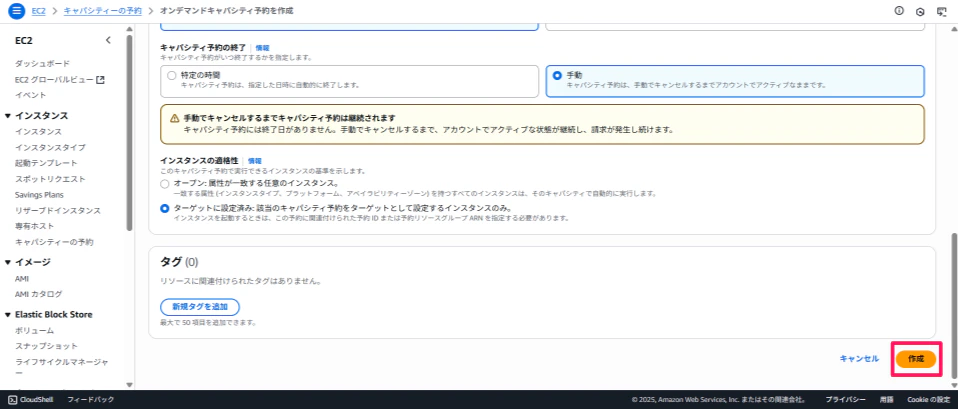Open ダッシュボード in sidebar
The height and width of the screenshot is (409, 958).
(x=43, y=64)
